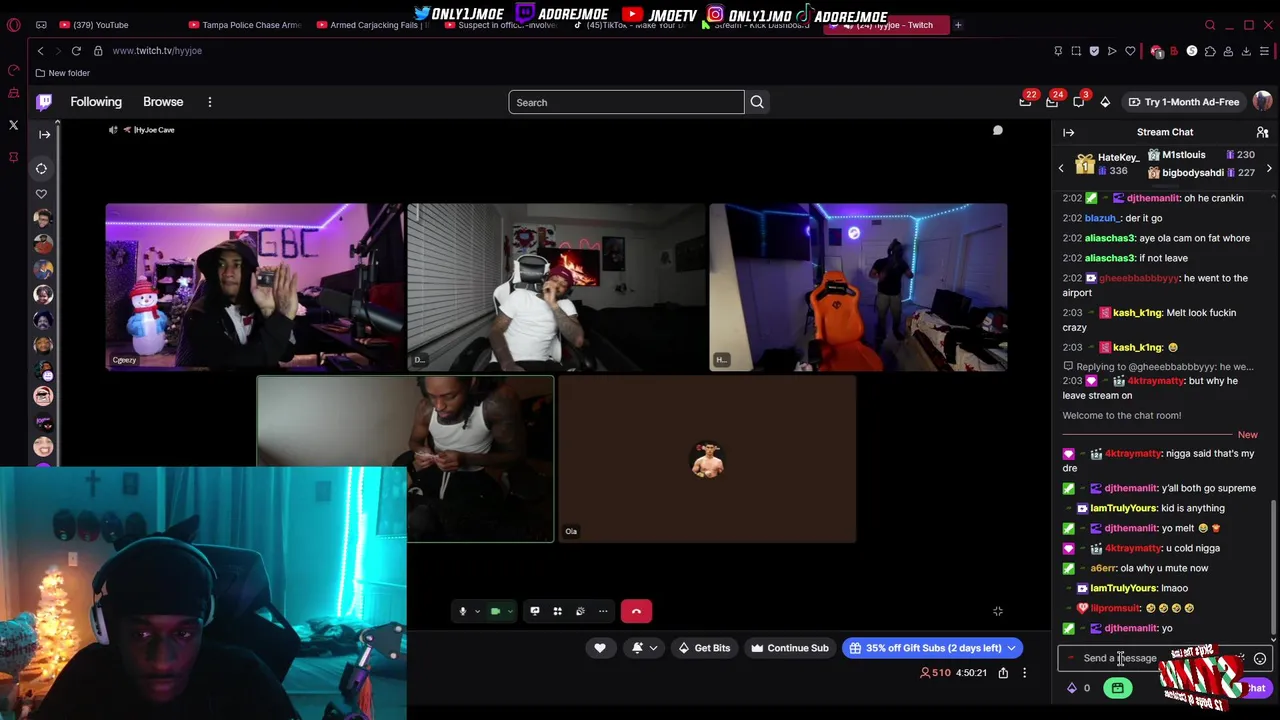Viewport: 1280px width, 720px height.
Task: Open a new browser tab with plus
Action: tap(957, 25)
